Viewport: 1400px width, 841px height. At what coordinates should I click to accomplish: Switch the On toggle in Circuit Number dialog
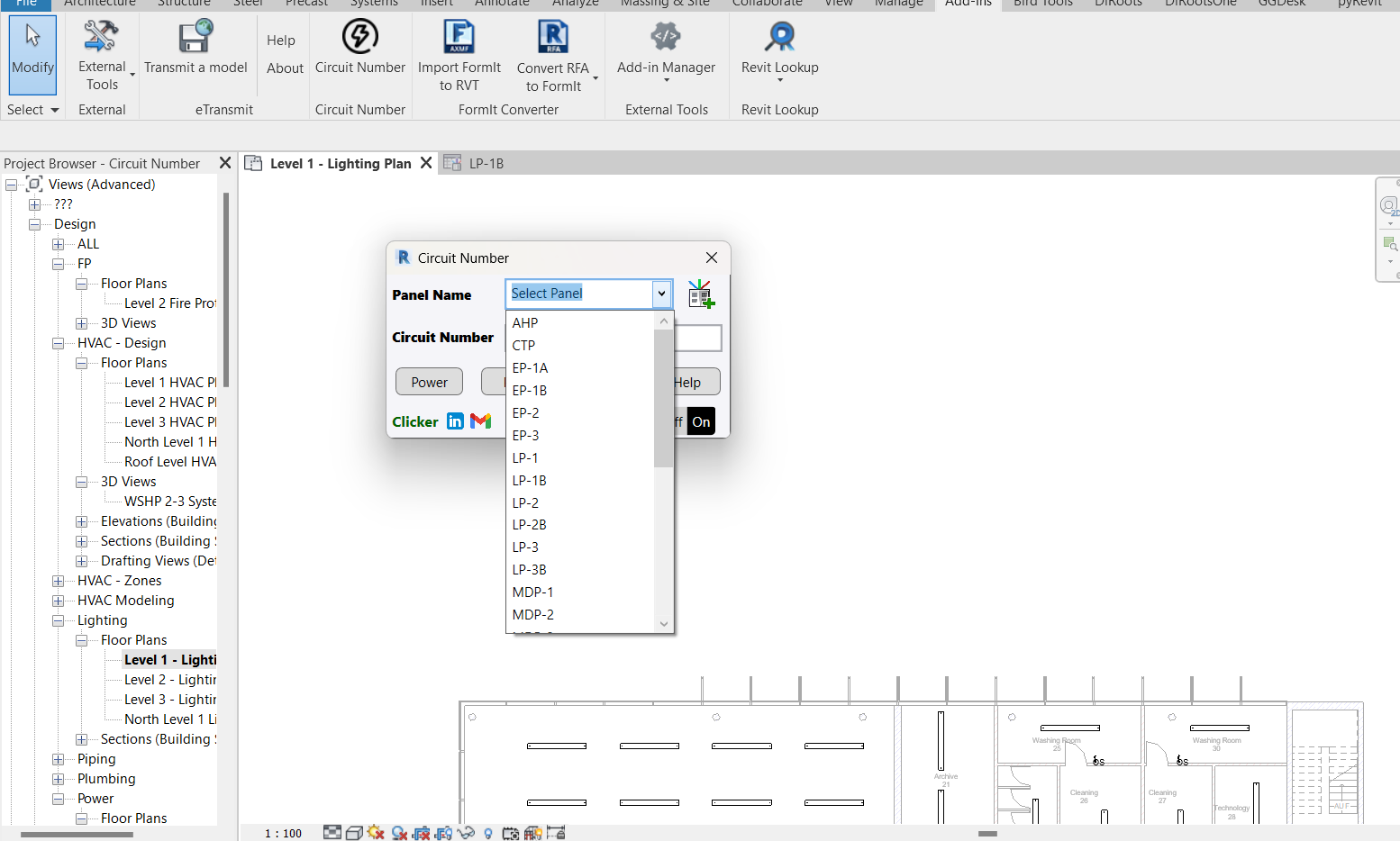click(x=701, y=421)
